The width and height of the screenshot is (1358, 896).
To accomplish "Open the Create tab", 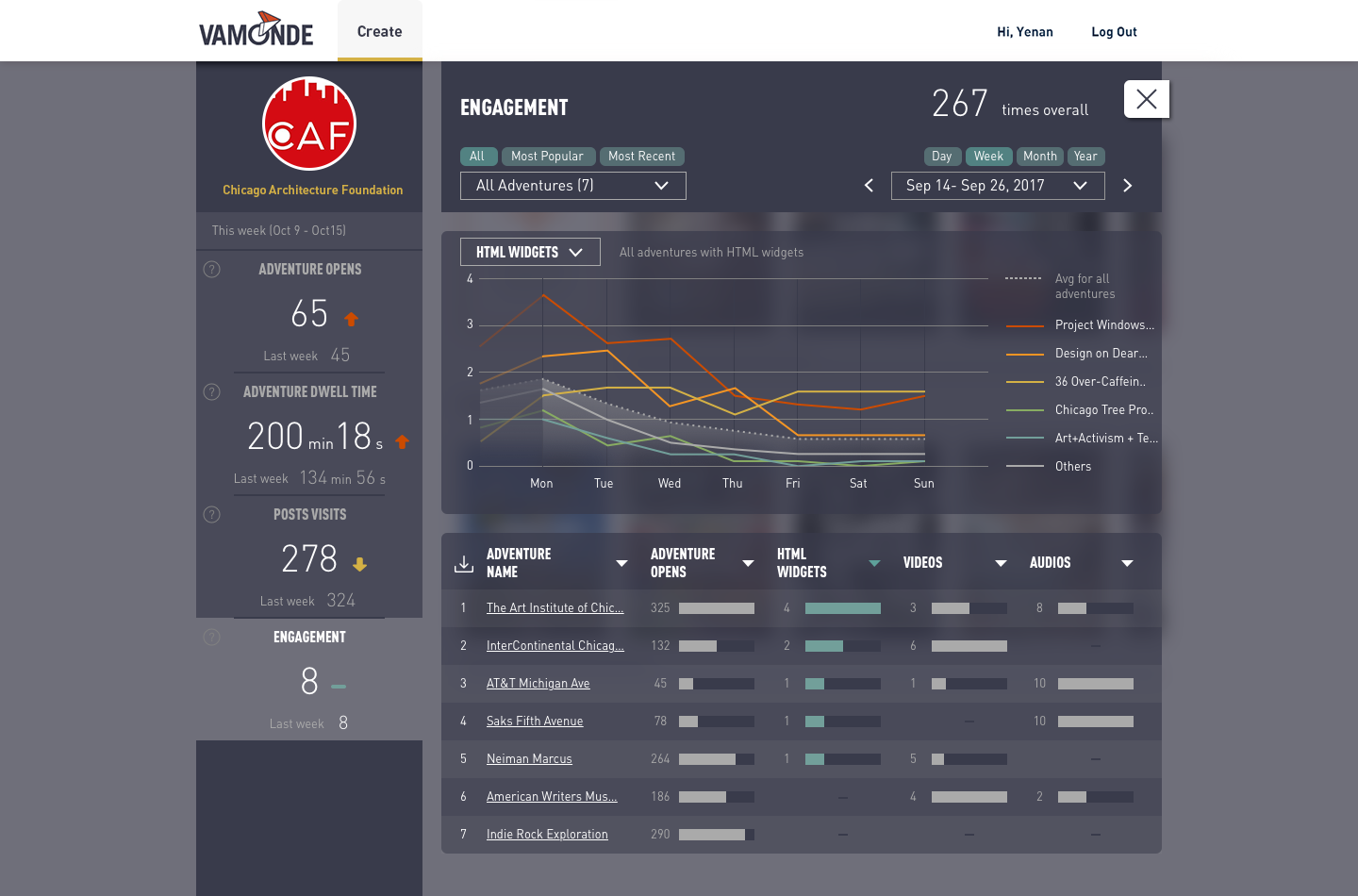I will pyautogui.click(x=380, y=31).
